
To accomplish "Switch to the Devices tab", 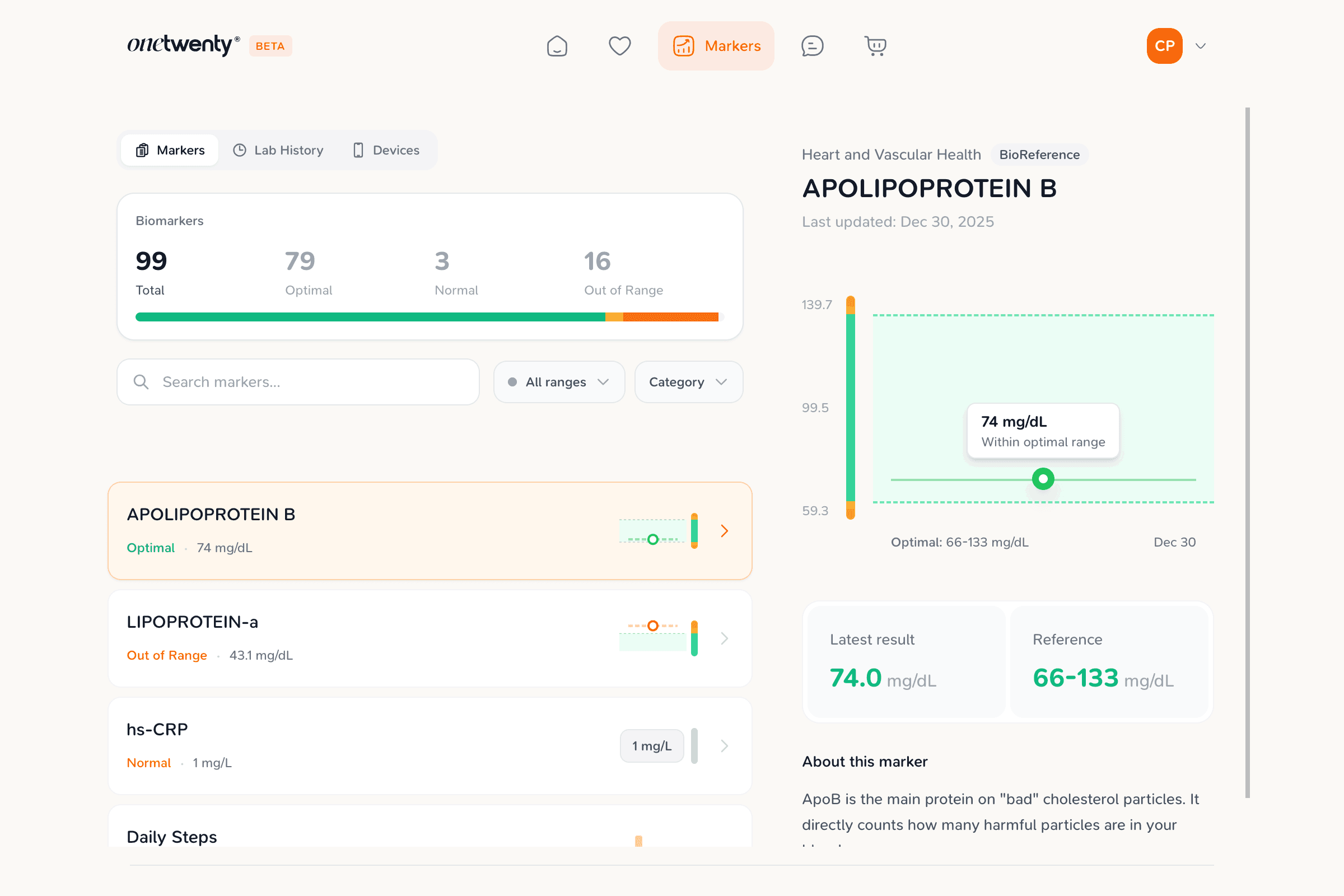I will (x=386, y=150).
